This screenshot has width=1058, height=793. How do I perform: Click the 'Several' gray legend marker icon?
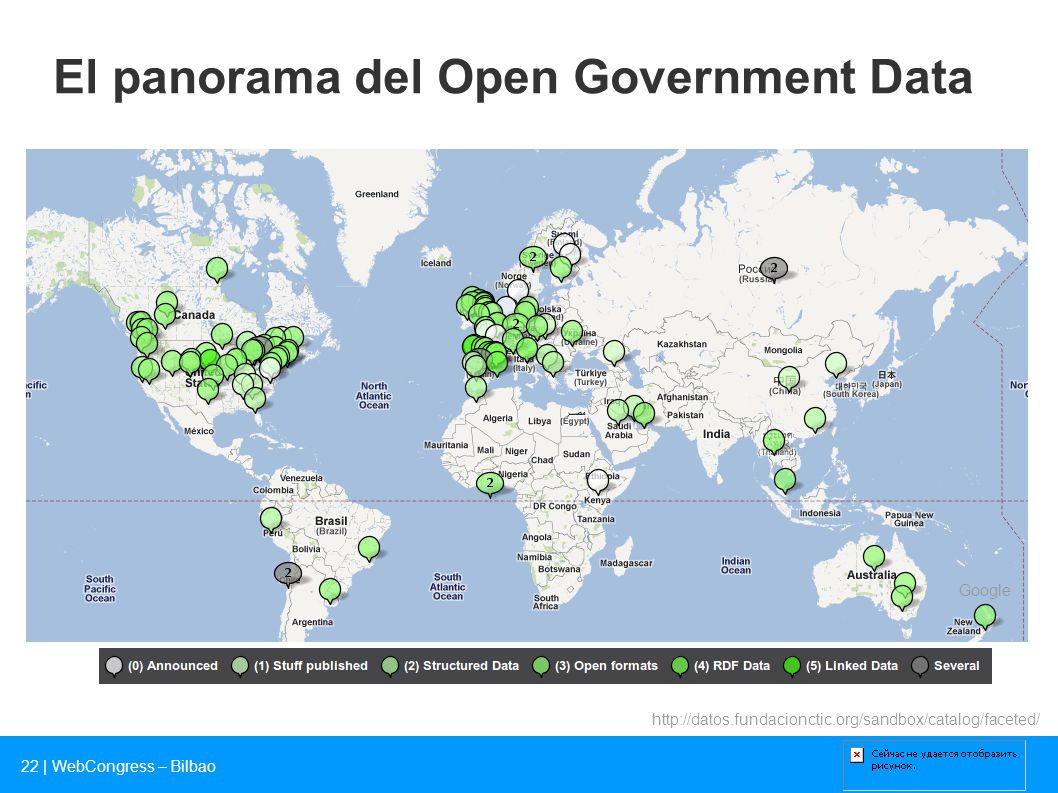coord(920,666)
